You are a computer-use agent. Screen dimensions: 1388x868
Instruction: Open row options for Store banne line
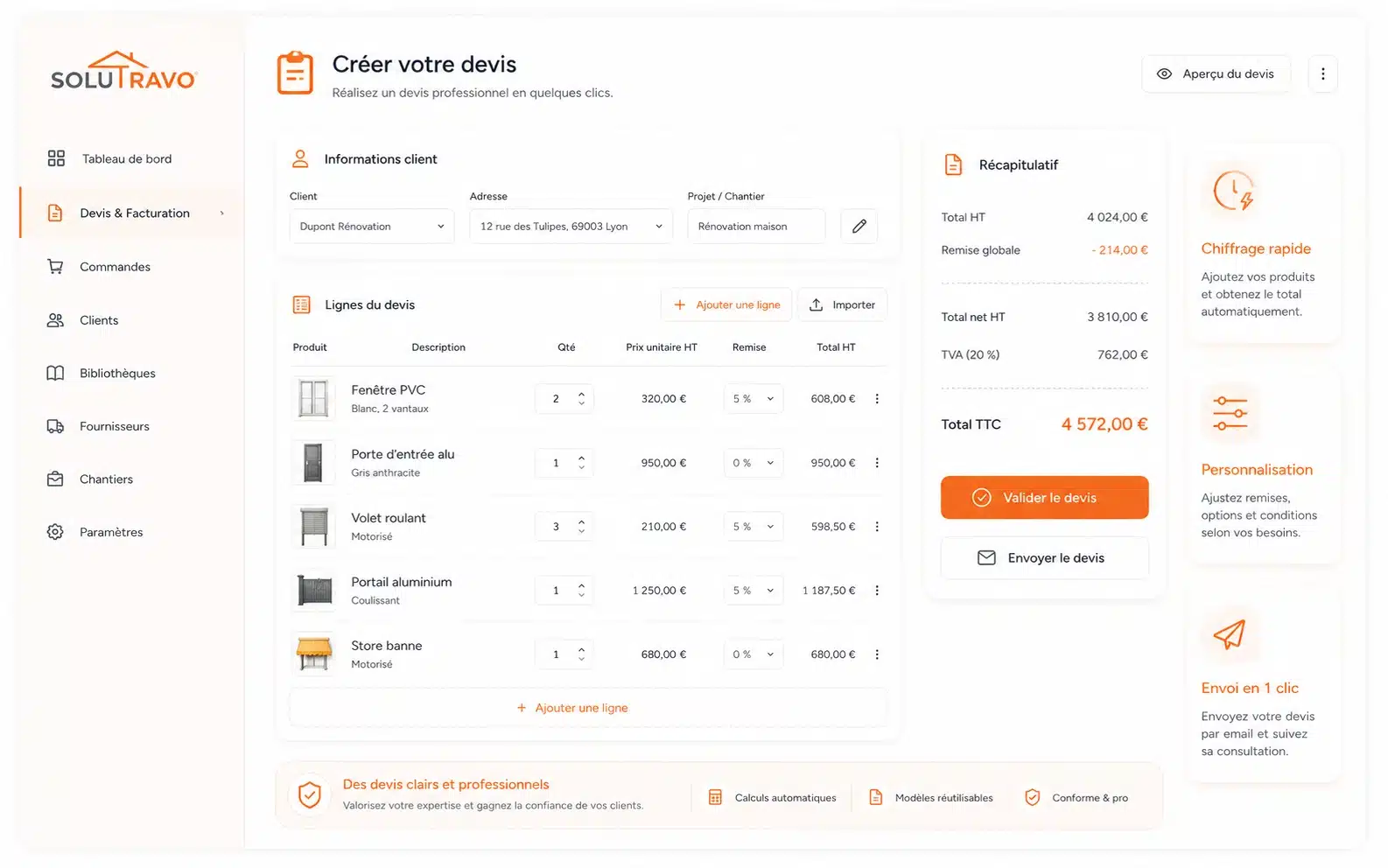877,654
